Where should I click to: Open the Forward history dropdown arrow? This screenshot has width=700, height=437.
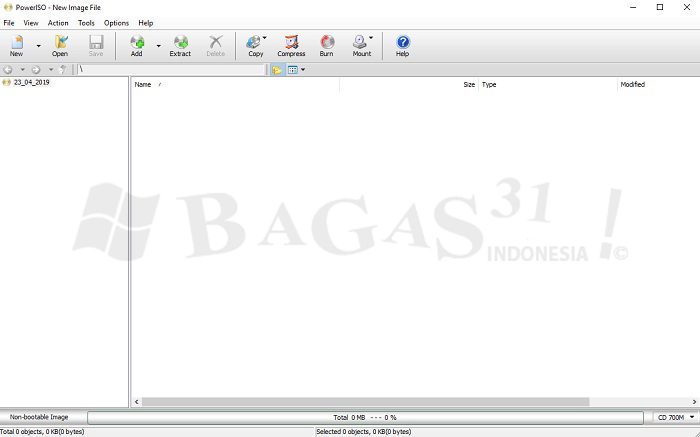pos(50,70)
